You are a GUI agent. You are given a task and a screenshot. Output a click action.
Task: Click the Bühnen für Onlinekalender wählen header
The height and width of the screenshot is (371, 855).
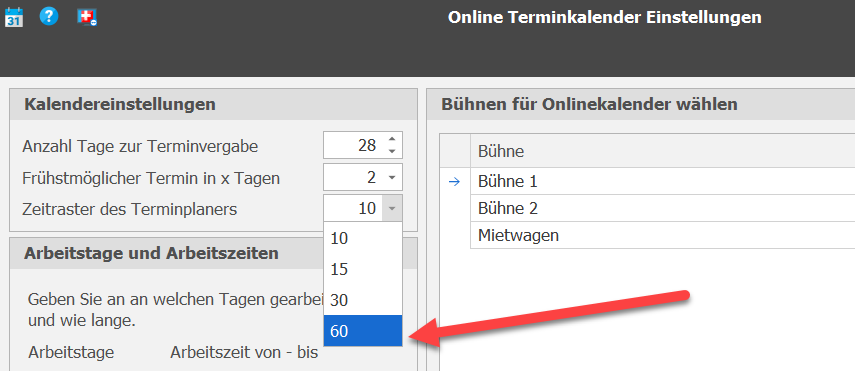[641, 104]
